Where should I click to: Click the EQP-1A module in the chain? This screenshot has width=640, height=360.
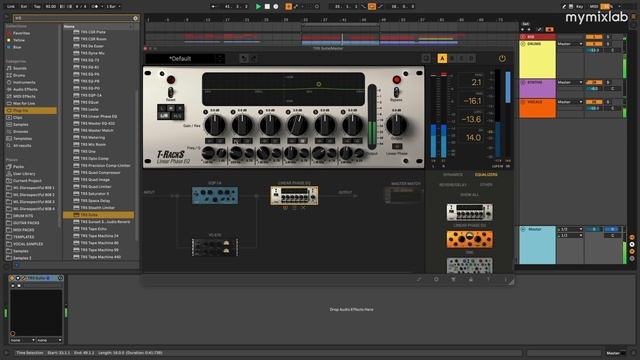pyautogui.click(x=215, y=196)
